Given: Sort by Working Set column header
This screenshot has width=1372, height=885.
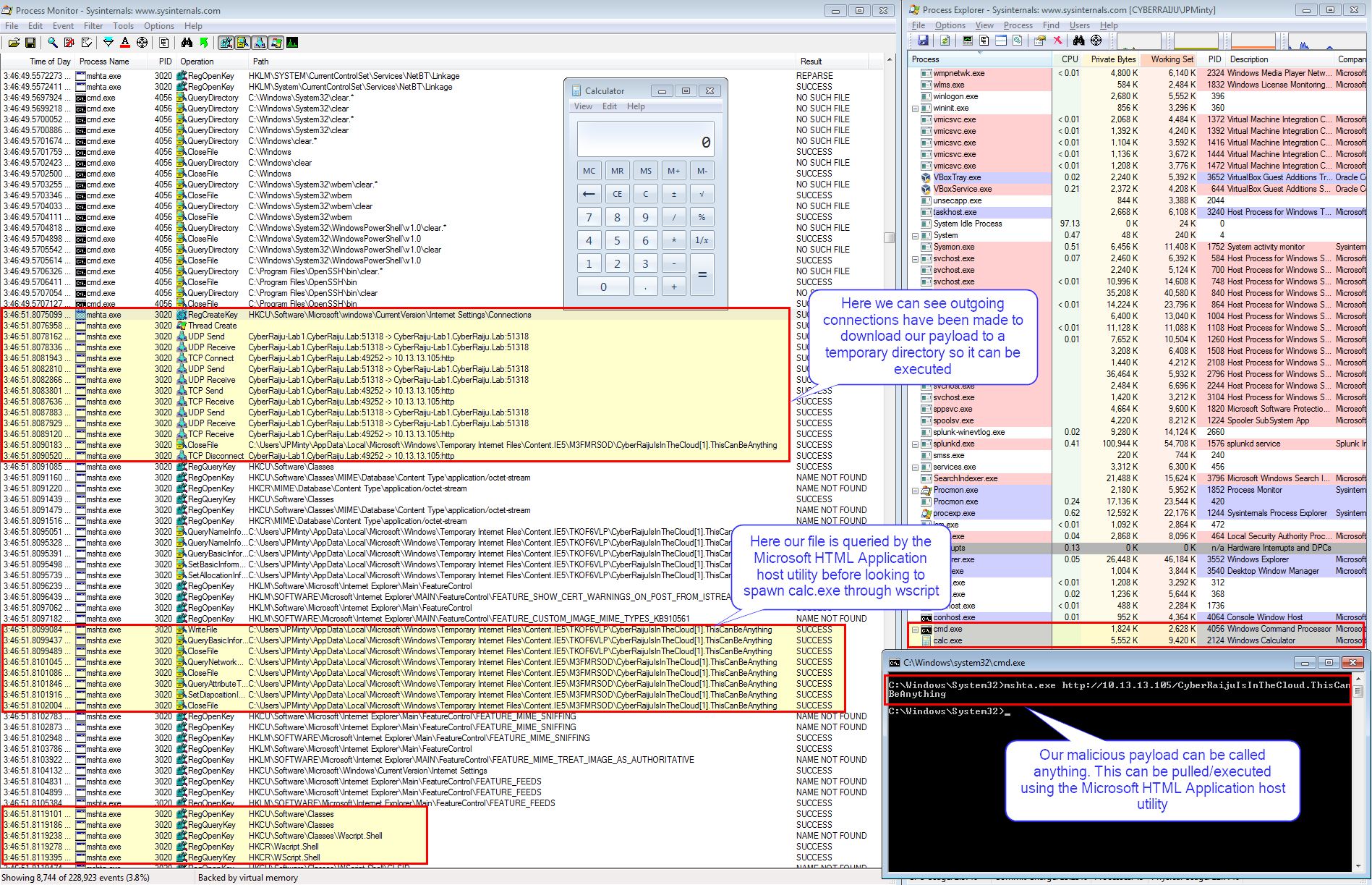Looking at the screenshot, I should tap(1169, 59).
